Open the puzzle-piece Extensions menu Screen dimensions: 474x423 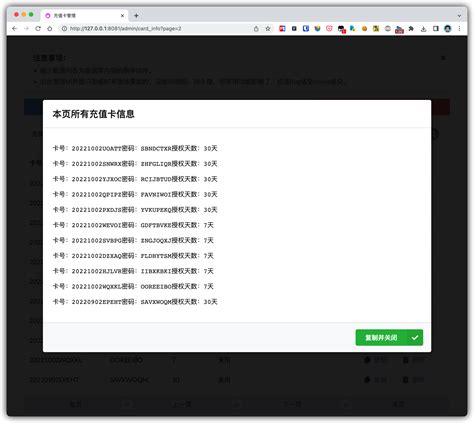[411, 29]
